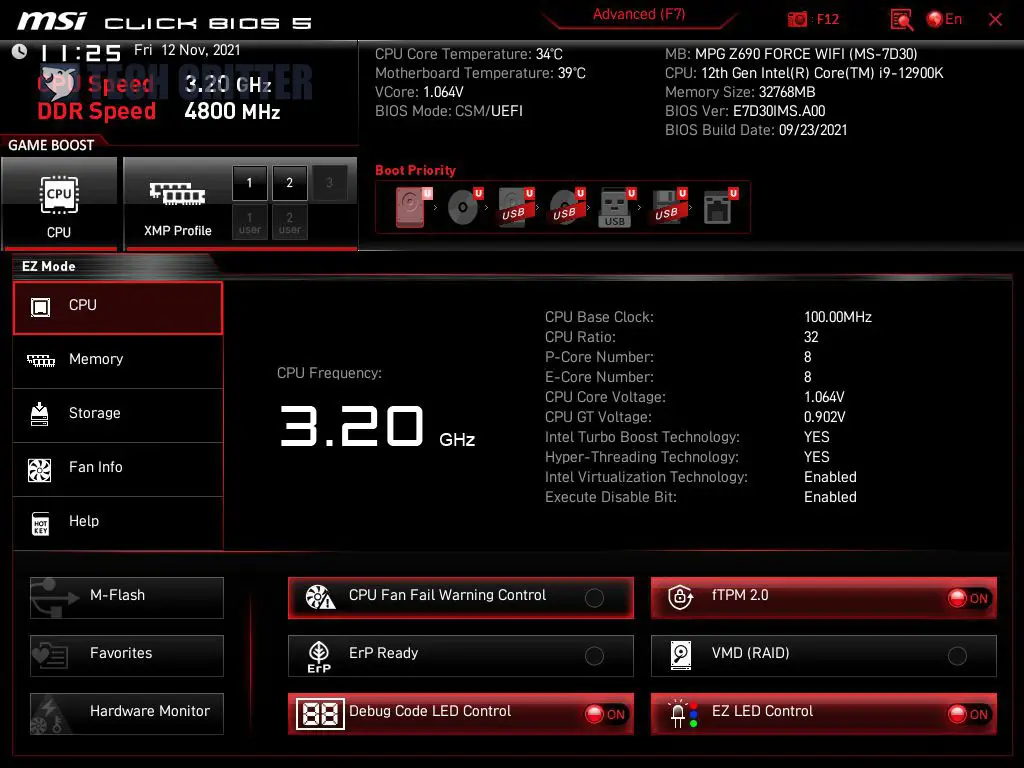1024x768 pixels.
Task: Select XMP profile 3
Action: pyautogui.click(x=329, y=183)
